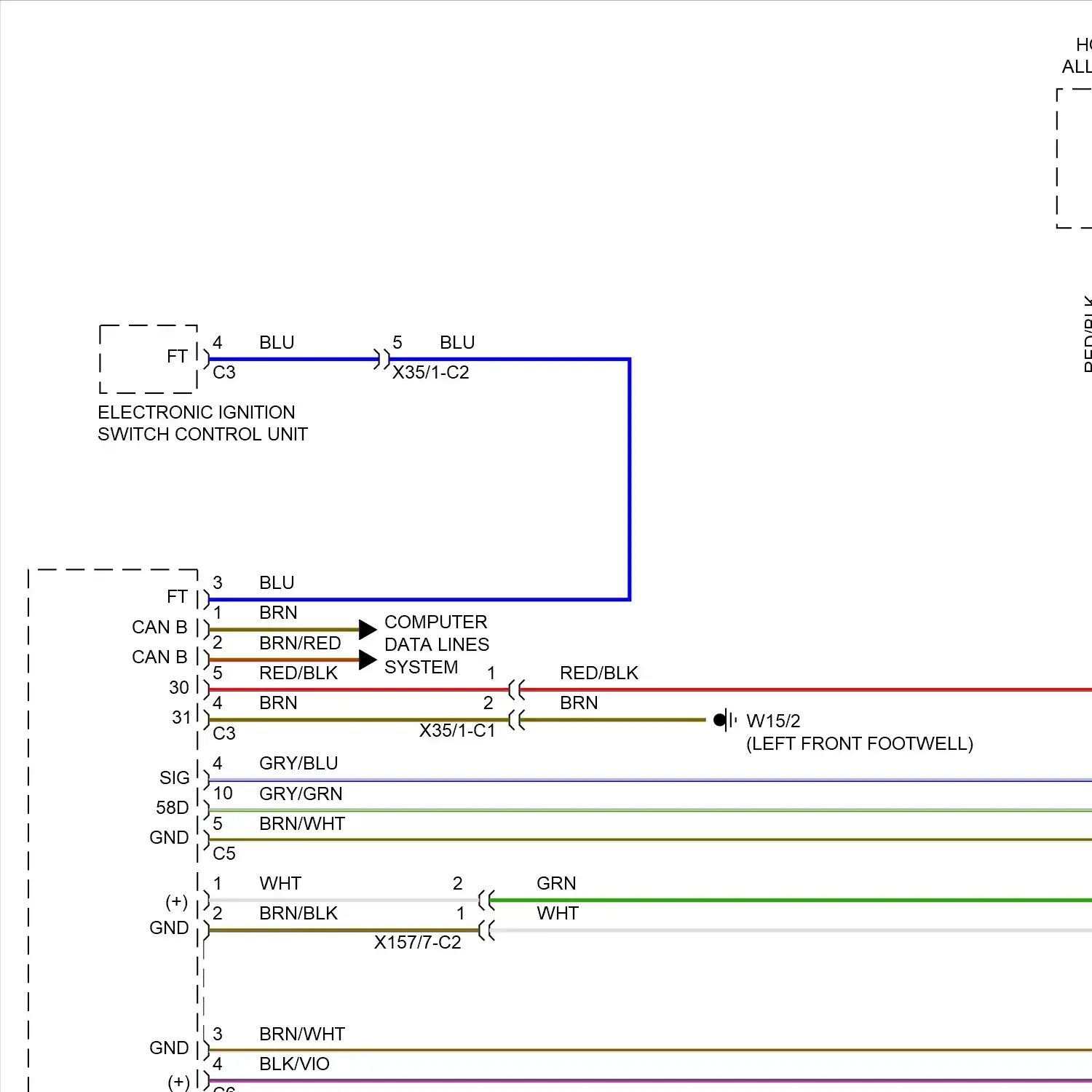Click the connector symbol at X35/1-C1 pin 1
Viewport: 1092px width, 1092px height.
point(516,689)
